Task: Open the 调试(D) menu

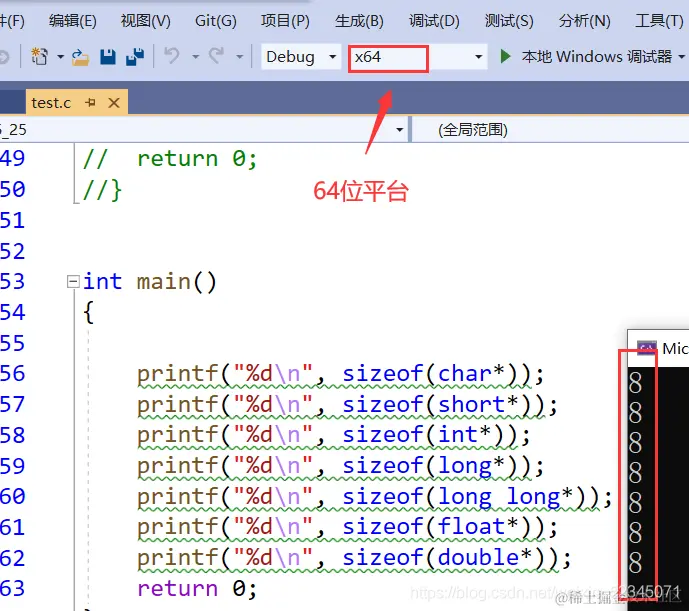Action: tap(434, 21)
